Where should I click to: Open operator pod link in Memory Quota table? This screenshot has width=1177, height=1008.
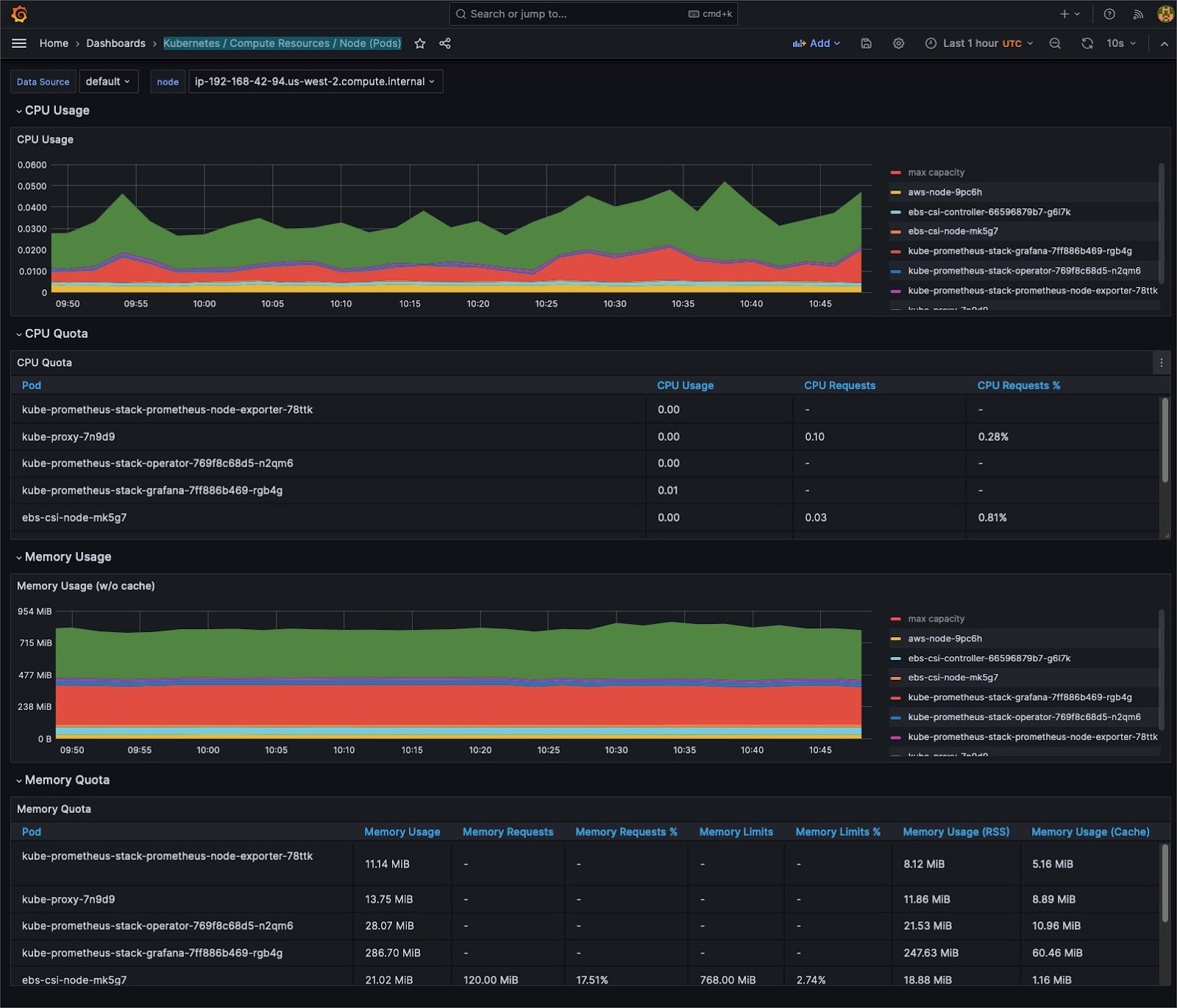(157, 926)
